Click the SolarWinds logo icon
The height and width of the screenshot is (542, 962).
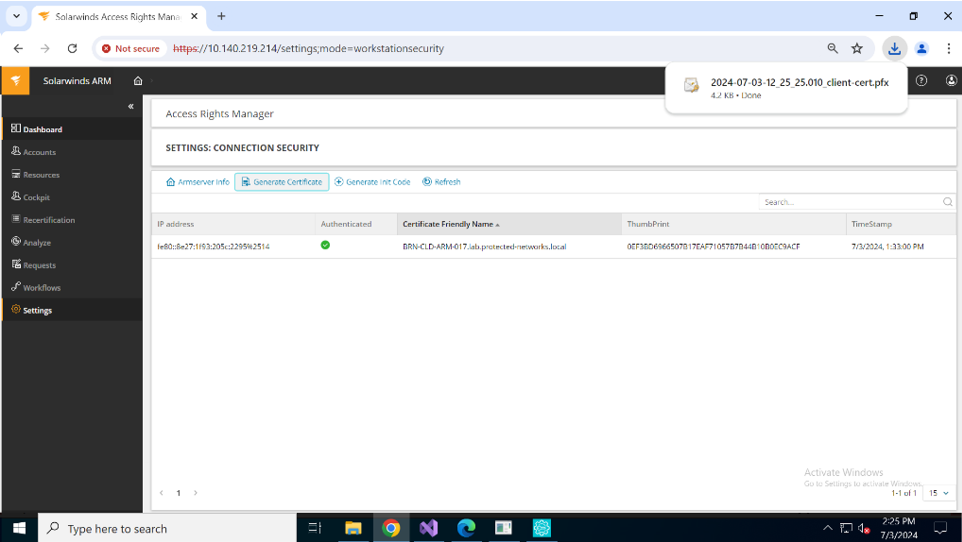click(15, 81)
